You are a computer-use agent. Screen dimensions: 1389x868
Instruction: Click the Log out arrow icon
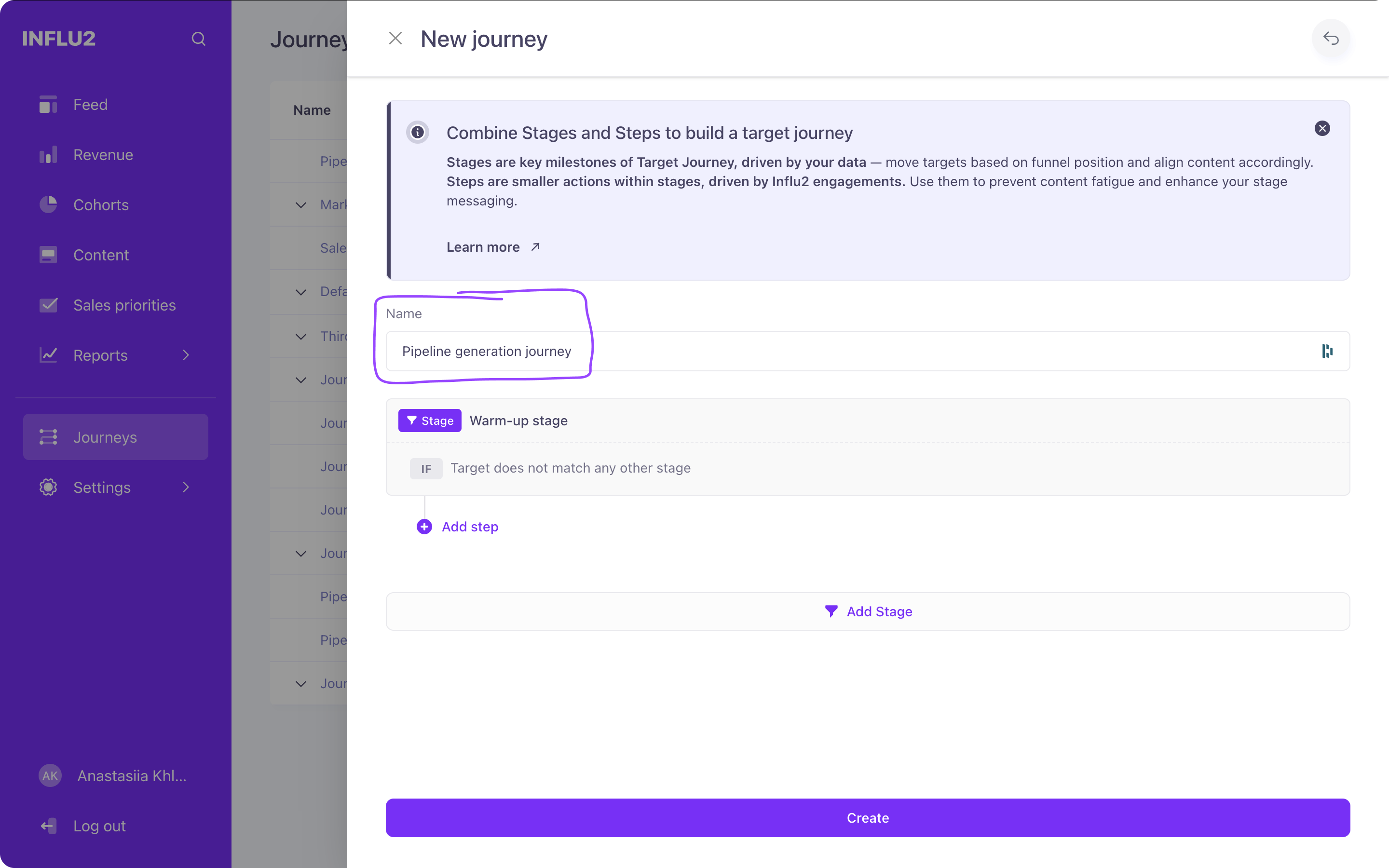pyautogui.click(x=48, y=826)
